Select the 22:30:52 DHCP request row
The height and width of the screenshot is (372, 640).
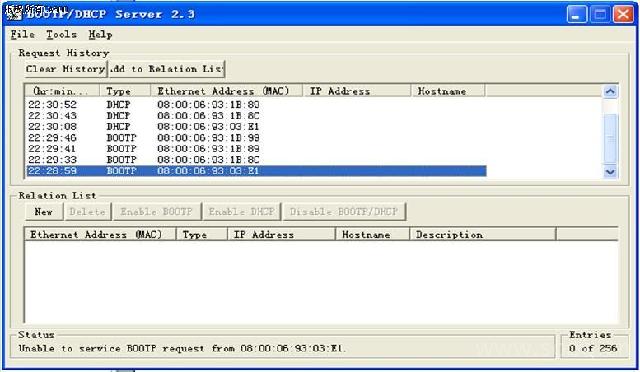pyautogui.click(x=256, y=105)
